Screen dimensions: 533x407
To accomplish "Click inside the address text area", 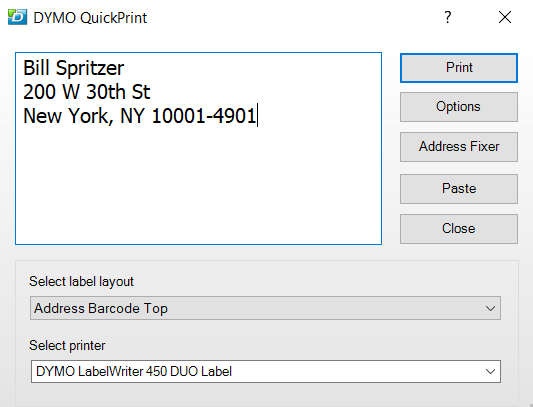I will (199, 148).
